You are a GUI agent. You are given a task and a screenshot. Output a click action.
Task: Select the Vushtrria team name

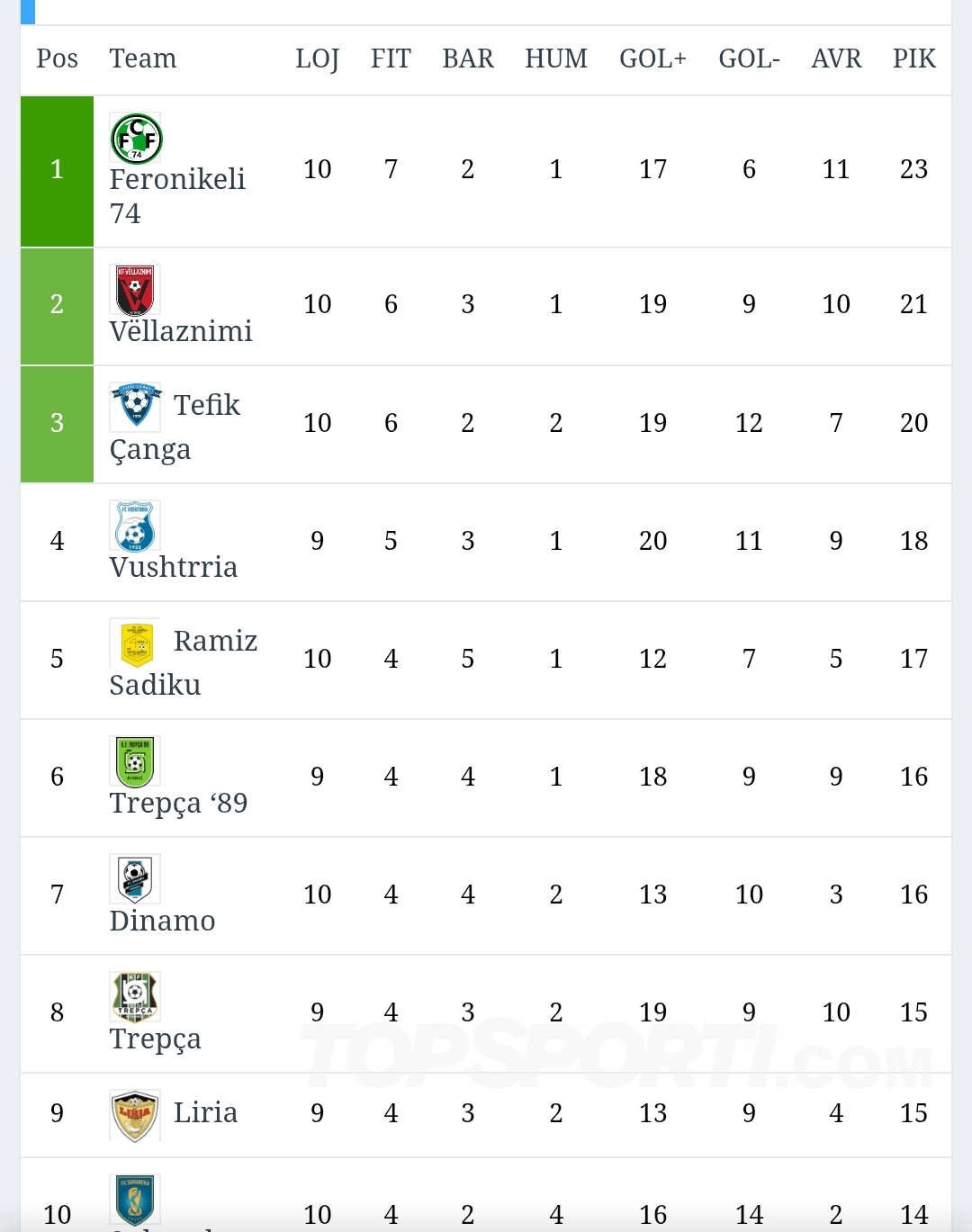point(174,567)
